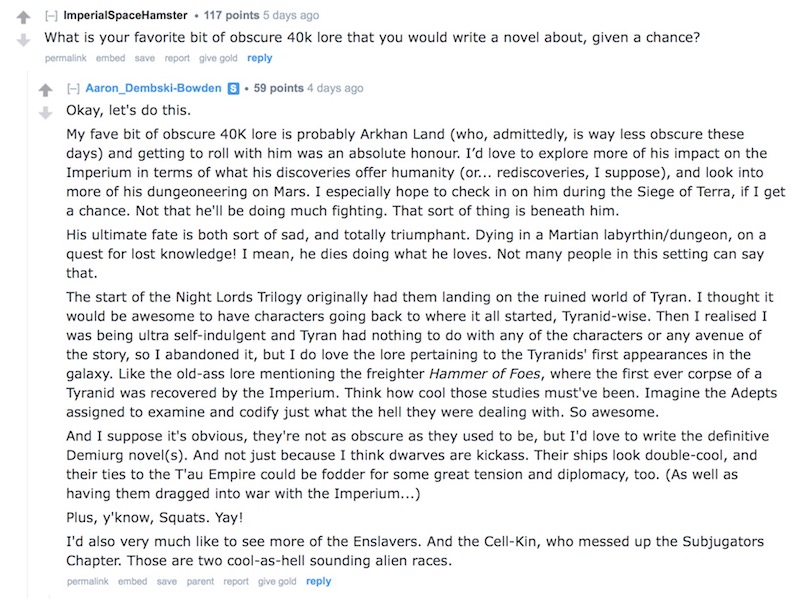Go to parent of Aaron's reply
800x599 pixels.
tap(200, 582)
